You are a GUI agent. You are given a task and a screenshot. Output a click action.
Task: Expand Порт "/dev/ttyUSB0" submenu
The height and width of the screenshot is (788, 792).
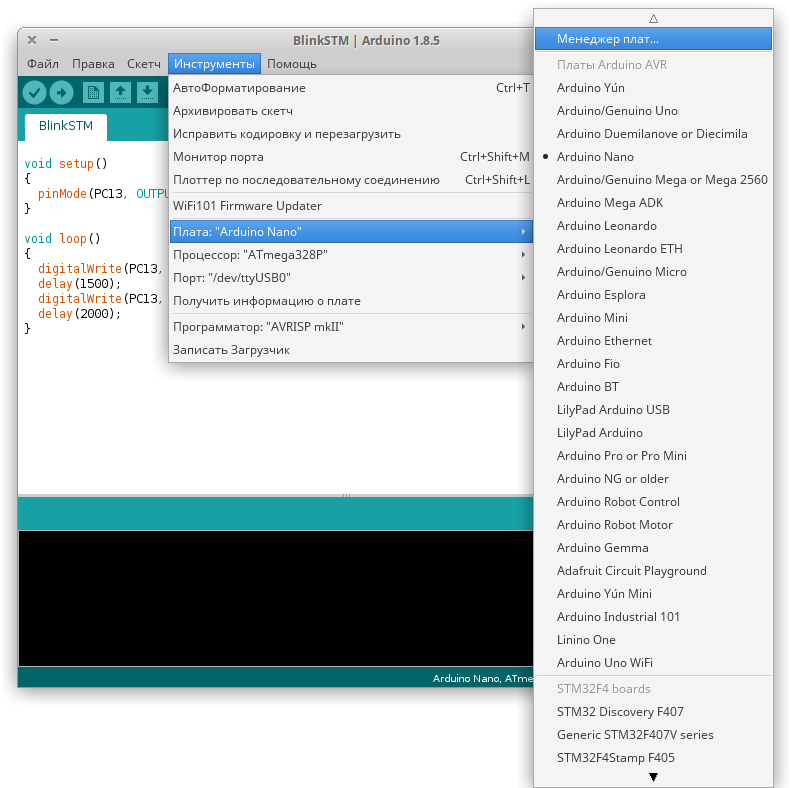351,278
